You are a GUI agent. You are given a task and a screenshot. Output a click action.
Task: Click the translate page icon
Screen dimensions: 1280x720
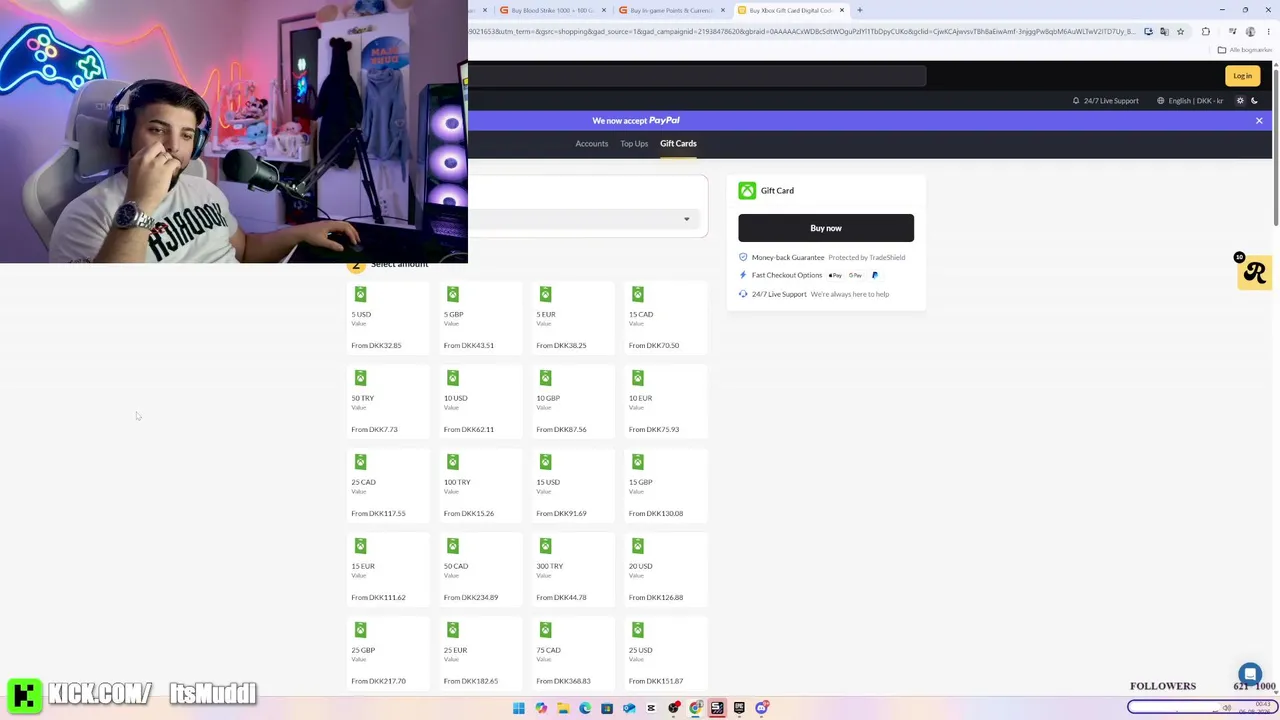pyautogui.click(x=1164, y=32)
